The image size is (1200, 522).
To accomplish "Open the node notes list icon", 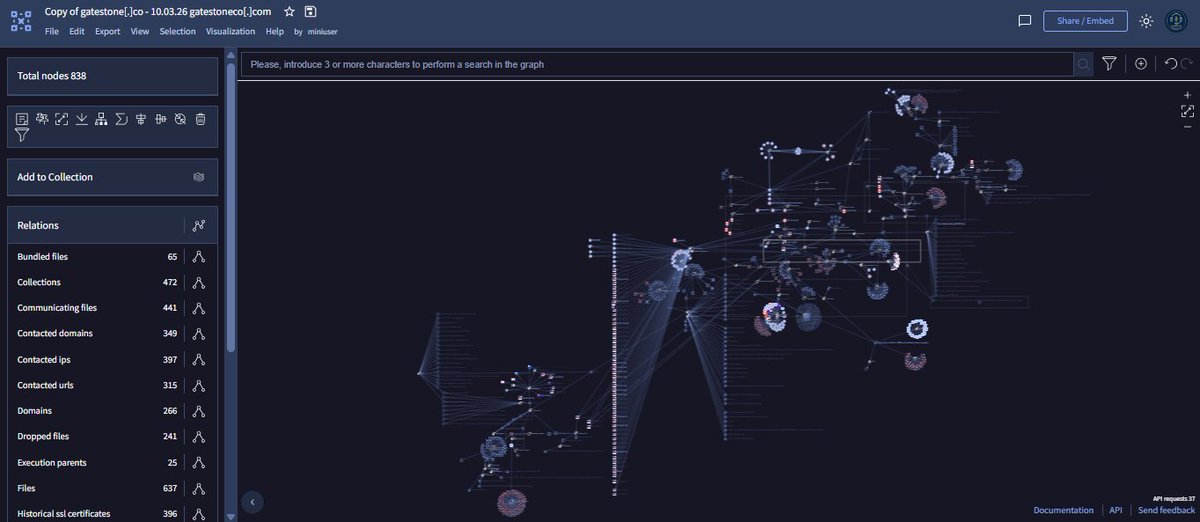I will pyautogui.click(x=22, y=119).
